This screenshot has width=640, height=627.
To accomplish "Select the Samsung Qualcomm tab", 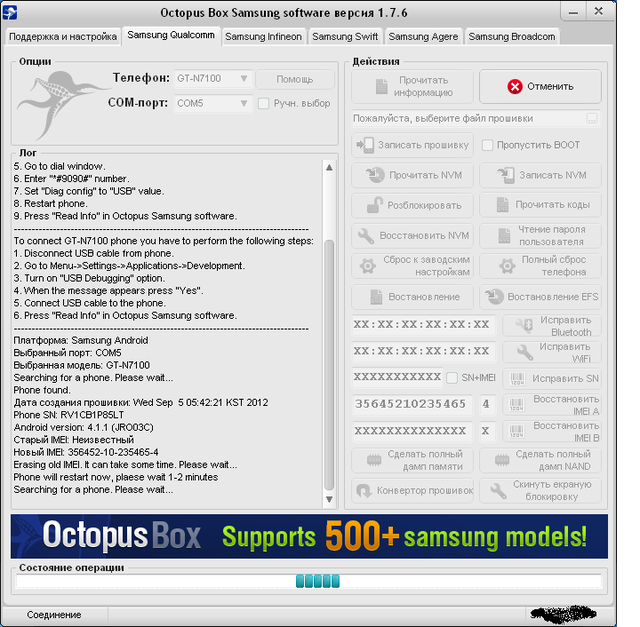I will pos(171,35).
